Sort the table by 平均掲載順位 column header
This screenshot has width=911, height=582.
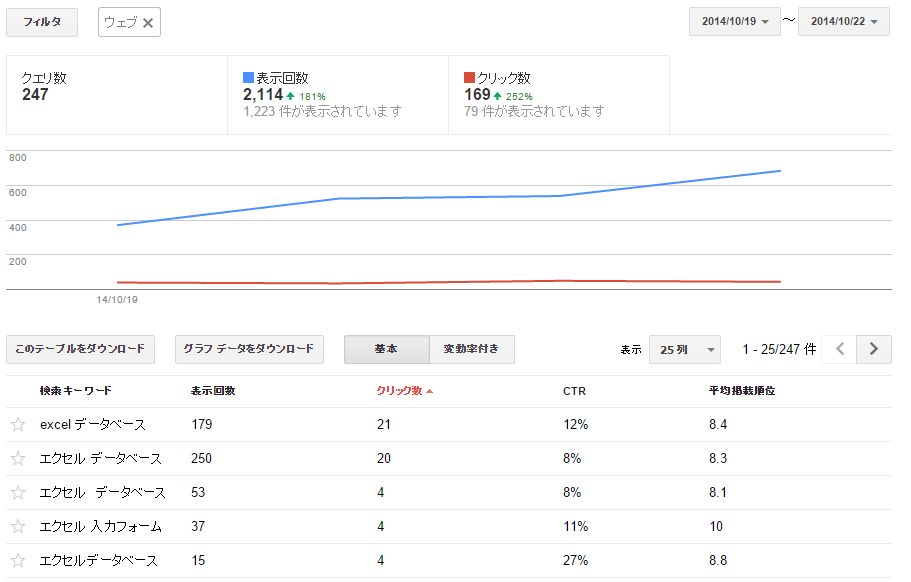pyautogui.click(x=741, y=390)
